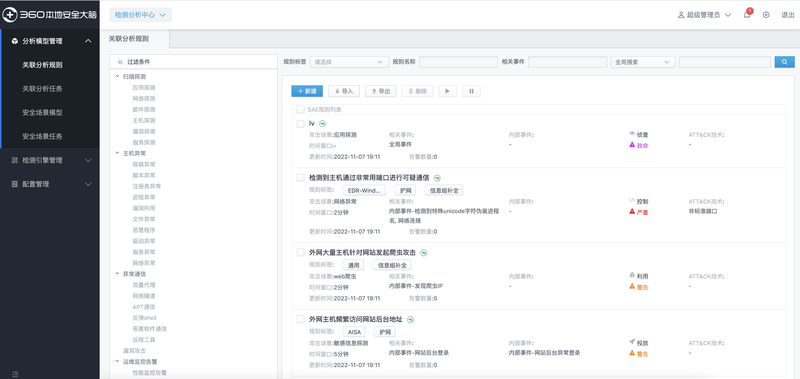This screenshot has height=379, width=800.
Task: Click the 360 本地安全大脑 logo
Action: [49, 15]
